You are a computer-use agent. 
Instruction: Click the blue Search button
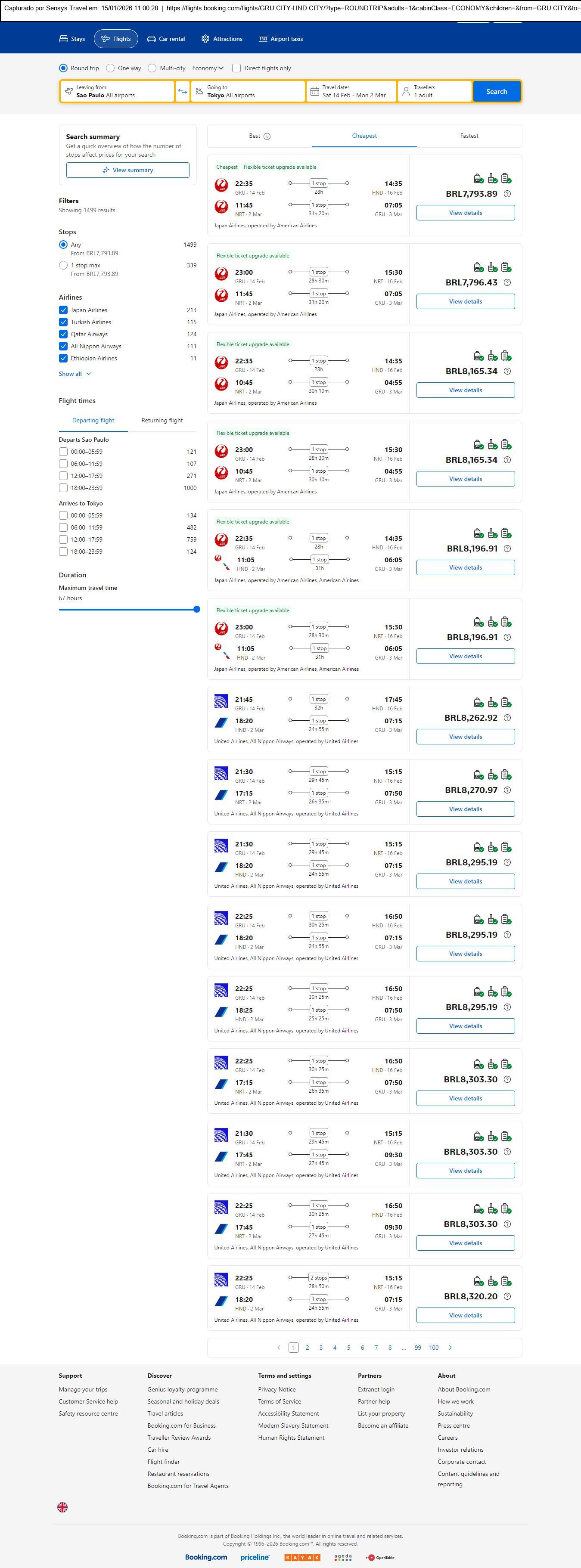(496, 91)
